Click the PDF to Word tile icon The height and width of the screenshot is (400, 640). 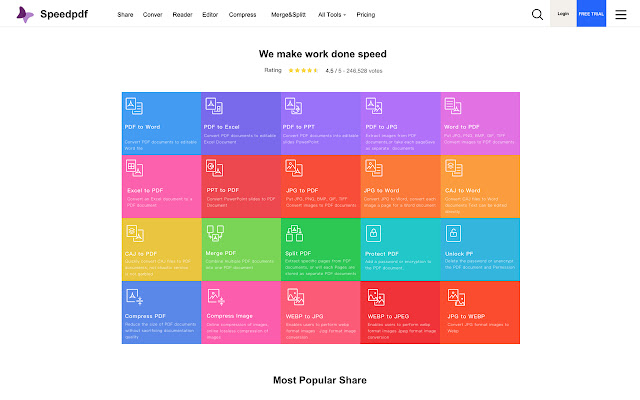[x=134, y=106]
